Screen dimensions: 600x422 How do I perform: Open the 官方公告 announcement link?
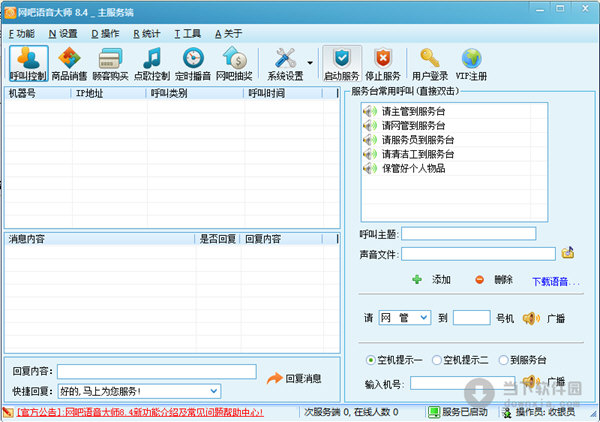(140, 412)
